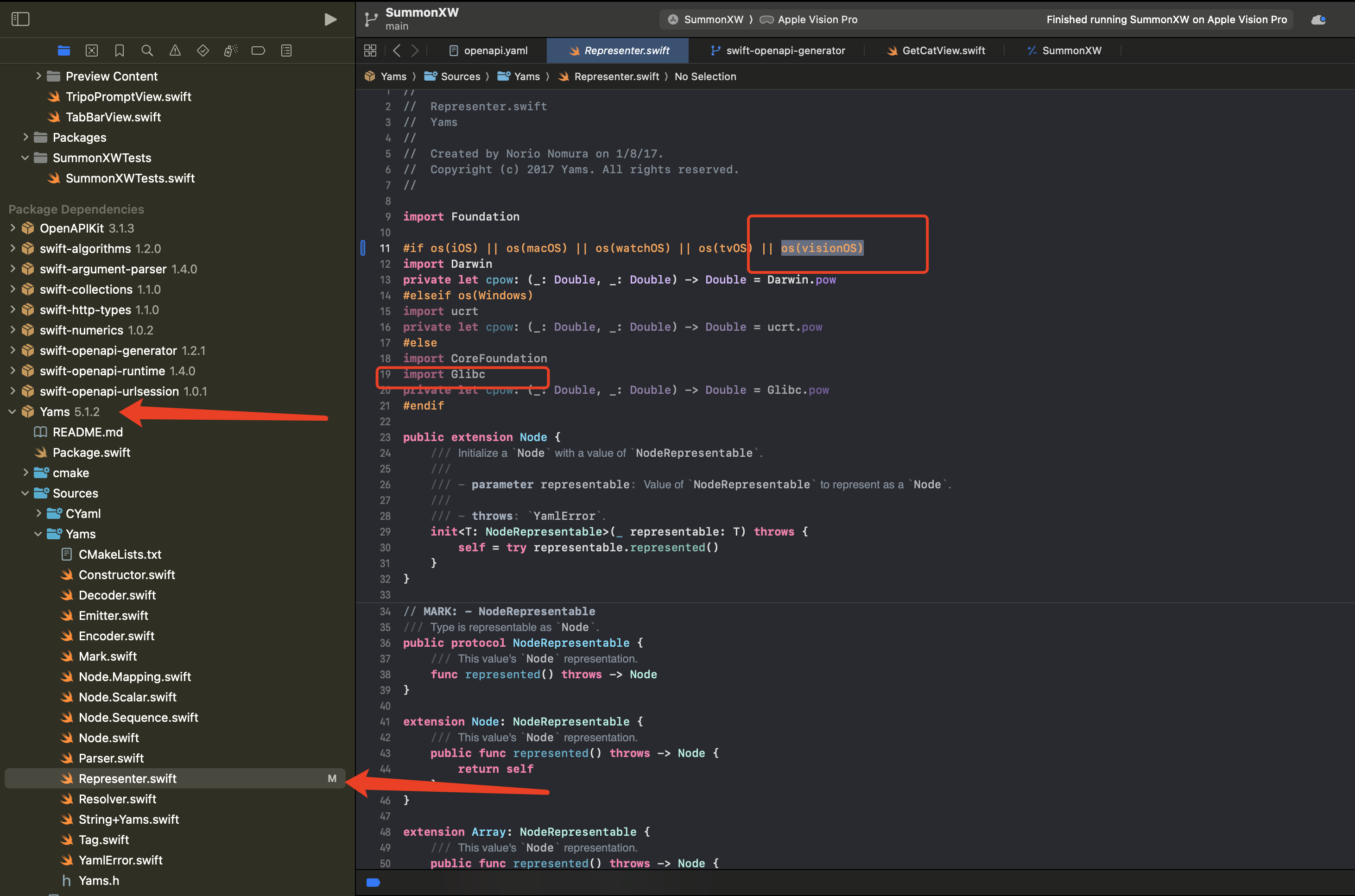Open the Project navigator folder icon
Screen dimensions: 1355x896
[63, 50]
